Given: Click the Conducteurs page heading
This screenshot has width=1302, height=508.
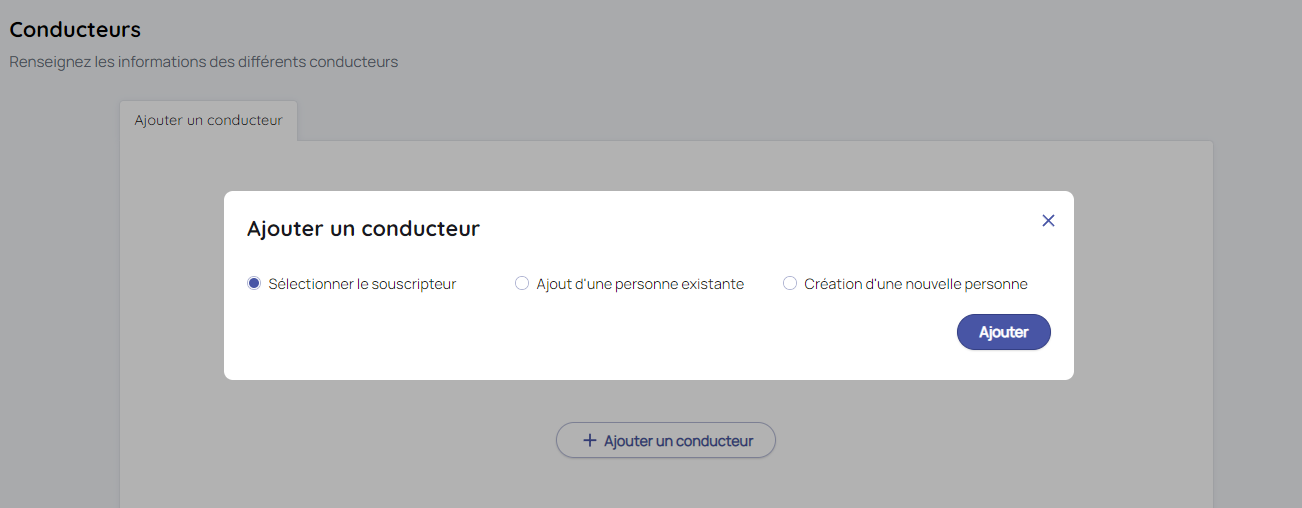Looking at the screenshot, I should tap(75, 30).
